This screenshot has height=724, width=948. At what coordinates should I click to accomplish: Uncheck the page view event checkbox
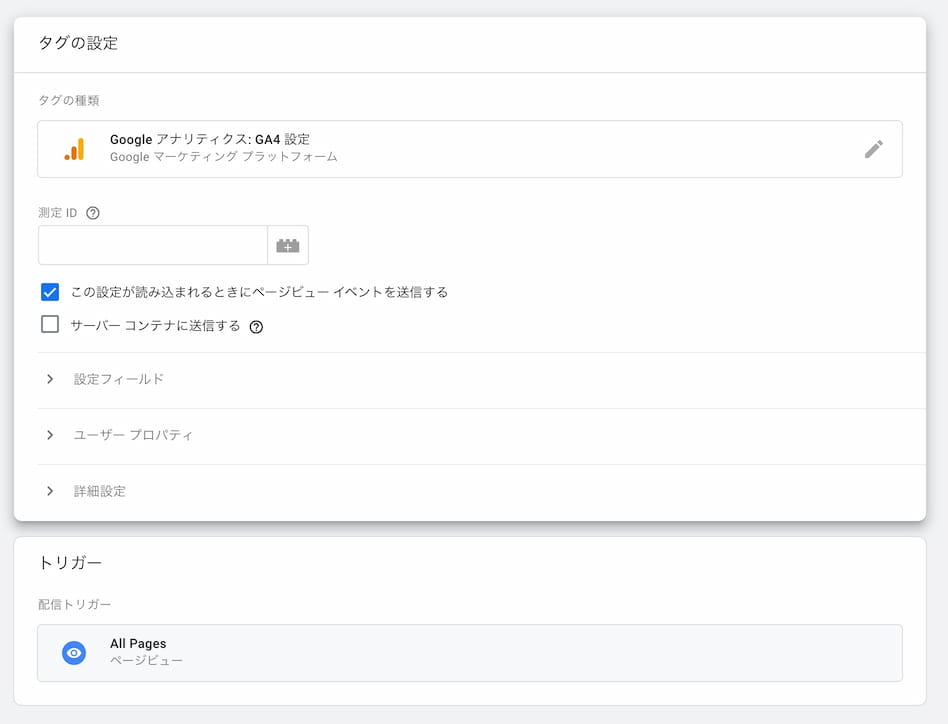coord(50,292)
